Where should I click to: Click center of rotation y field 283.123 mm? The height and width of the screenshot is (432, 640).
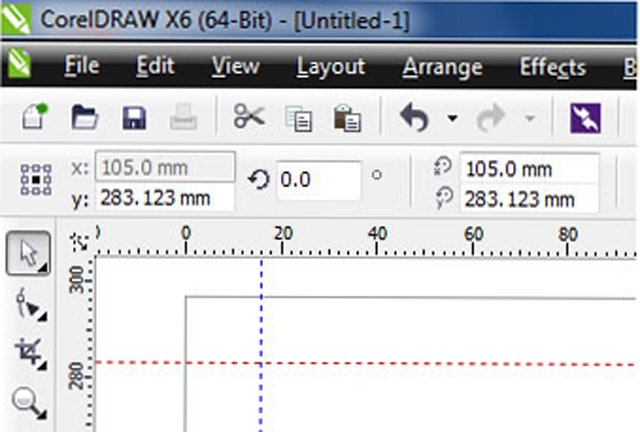click(529, 199)
